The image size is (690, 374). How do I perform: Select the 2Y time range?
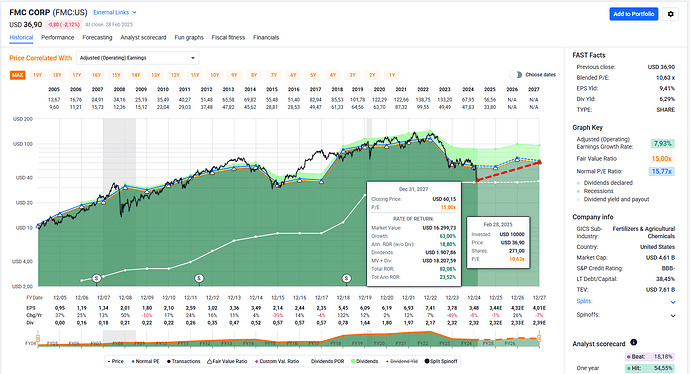click(372, 75)
